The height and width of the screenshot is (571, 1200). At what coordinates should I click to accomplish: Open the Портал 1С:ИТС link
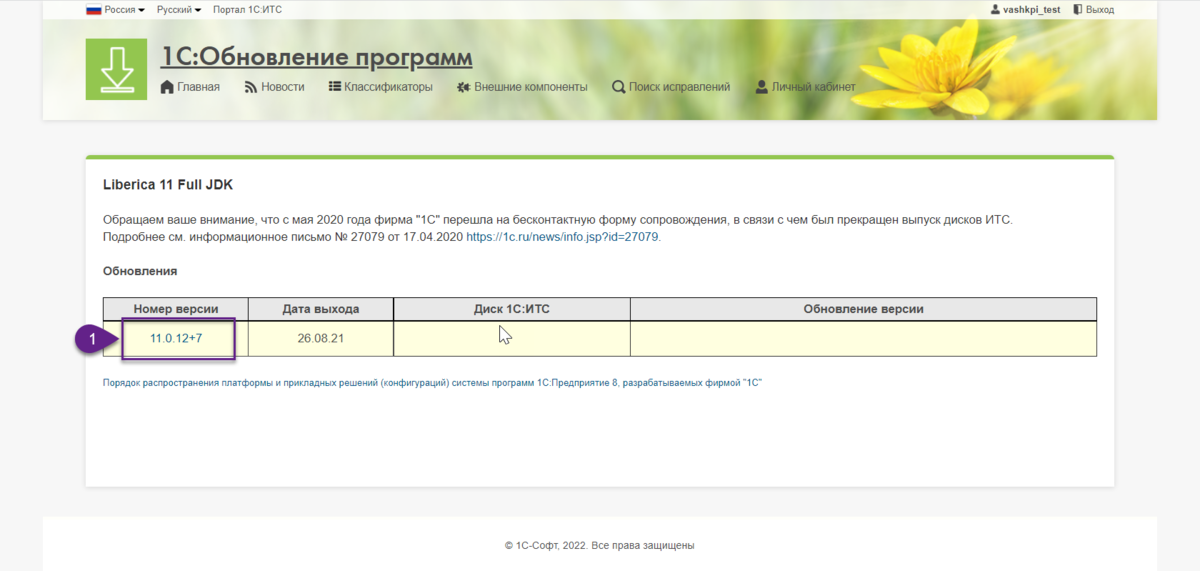[247, 9]
